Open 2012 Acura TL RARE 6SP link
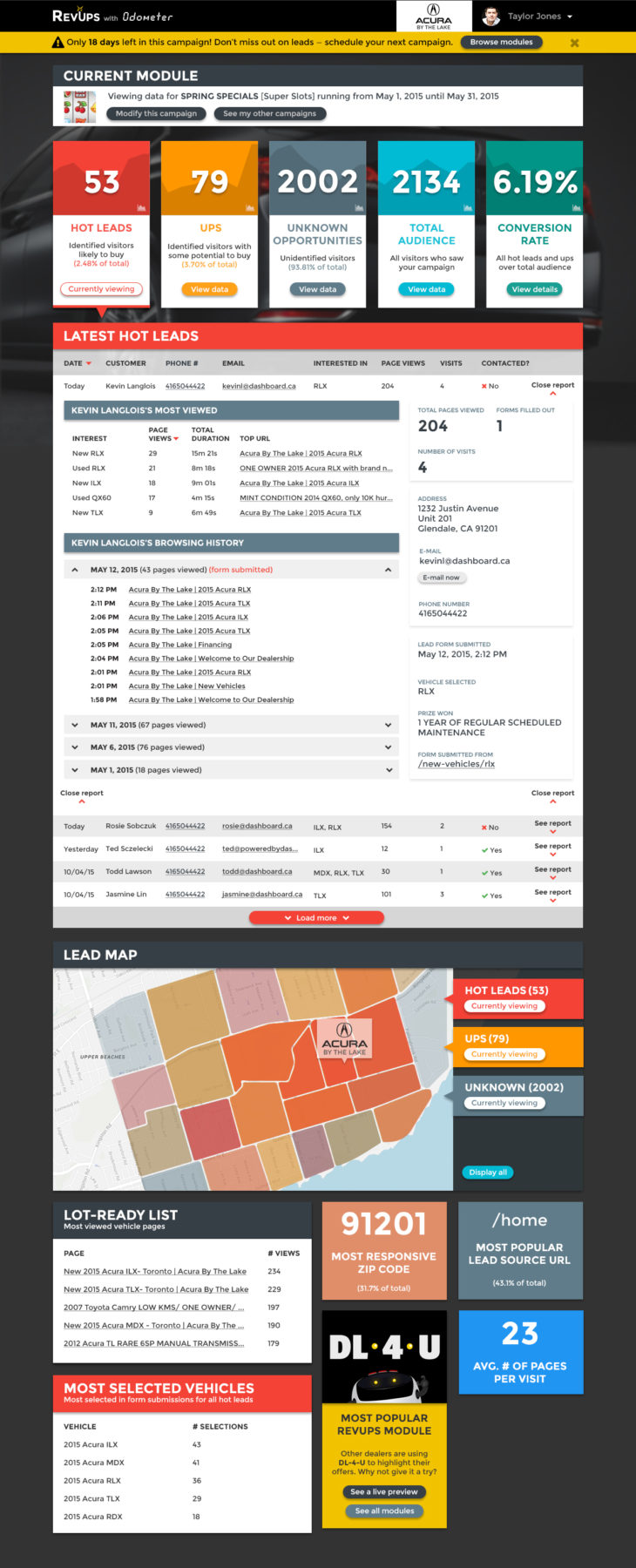This screenshot has width=636, height=1568. point(154,1343)
